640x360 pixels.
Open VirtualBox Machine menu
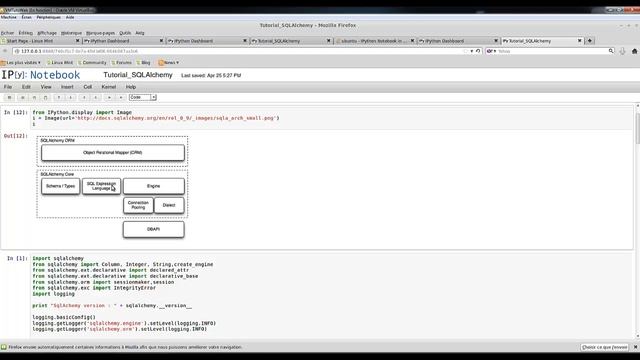[9, 17]
